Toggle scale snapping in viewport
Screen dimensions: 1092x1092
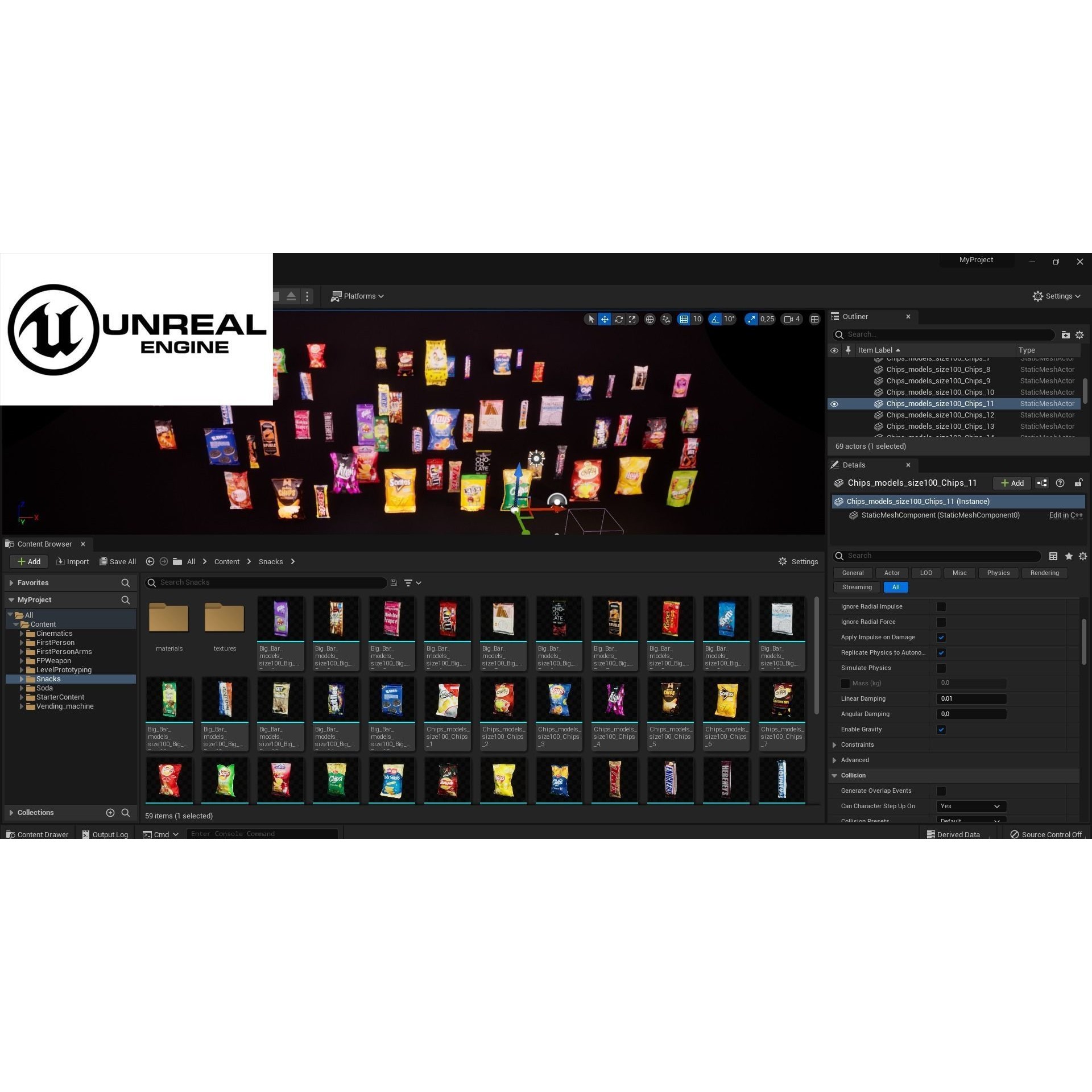click(x=752, y=319)
